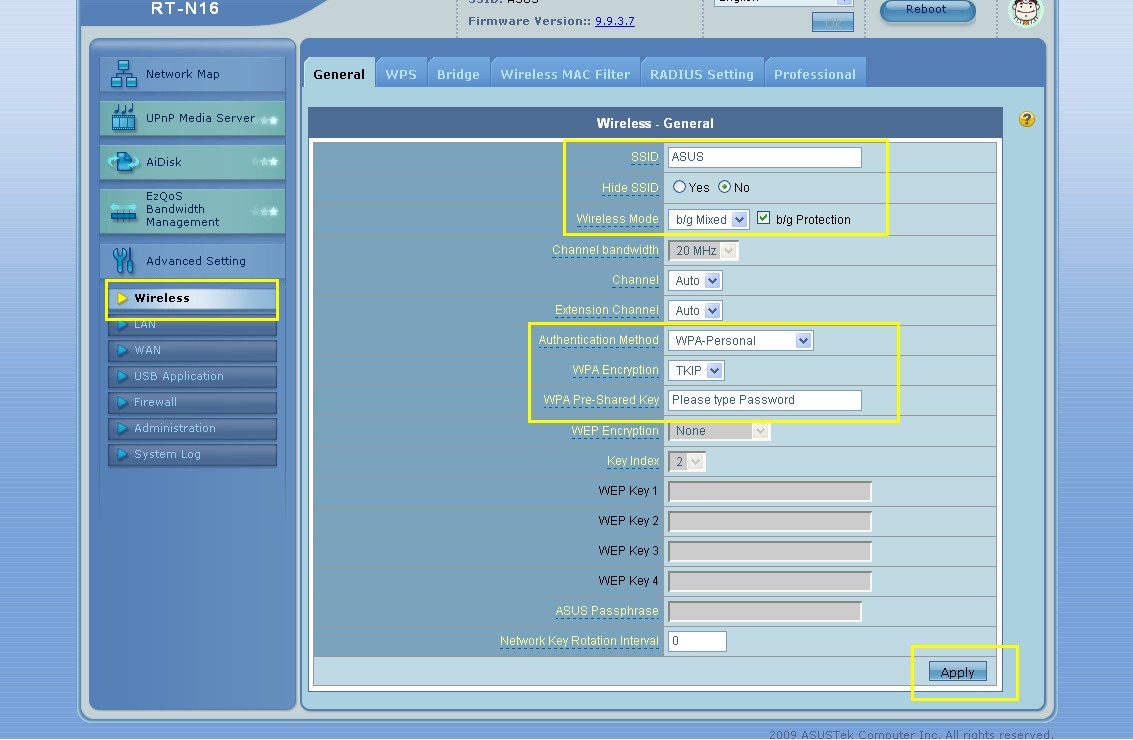Open the WAN settings submenu

click(192, 350)
